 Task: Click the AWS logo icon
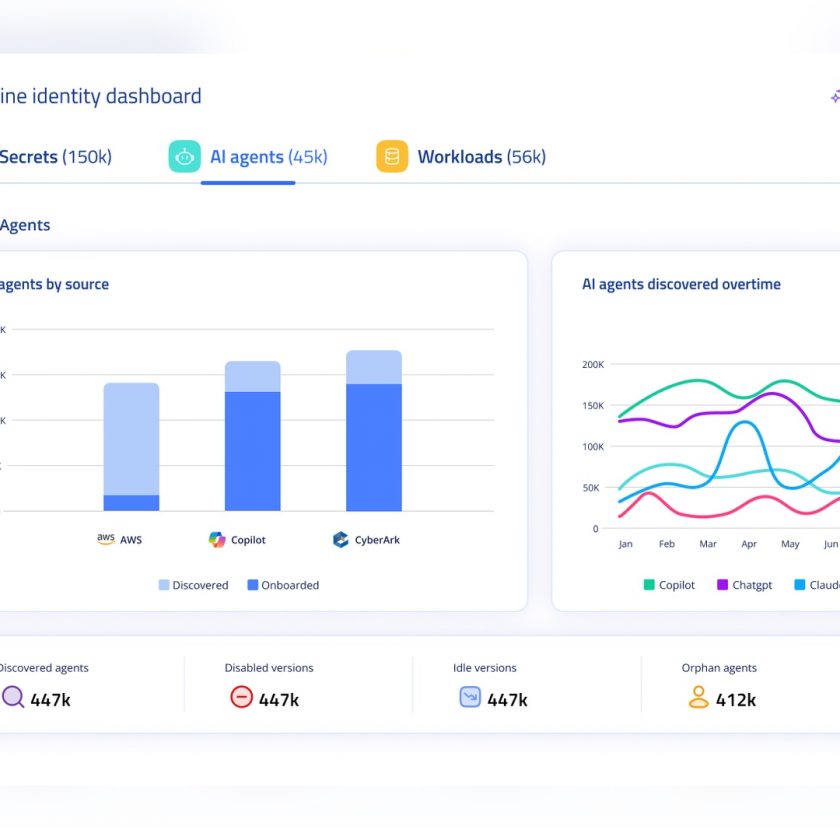tap(106, 539)
